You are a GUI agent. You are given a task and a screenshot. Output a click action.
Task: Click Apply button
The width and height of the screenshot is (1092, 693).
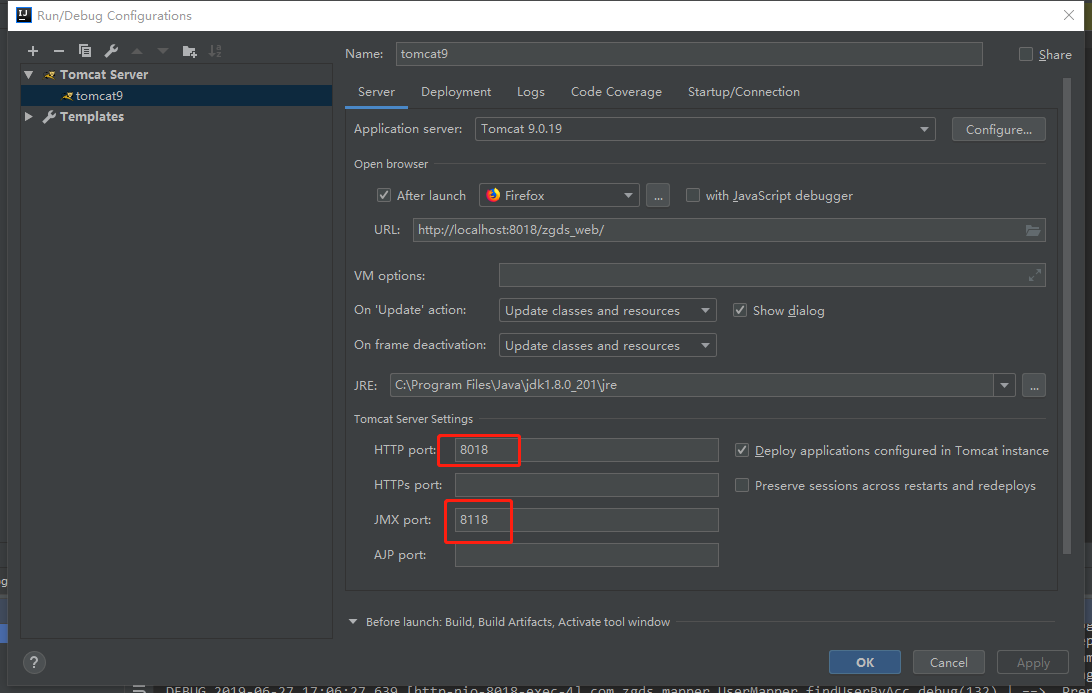coord(1033,662)
